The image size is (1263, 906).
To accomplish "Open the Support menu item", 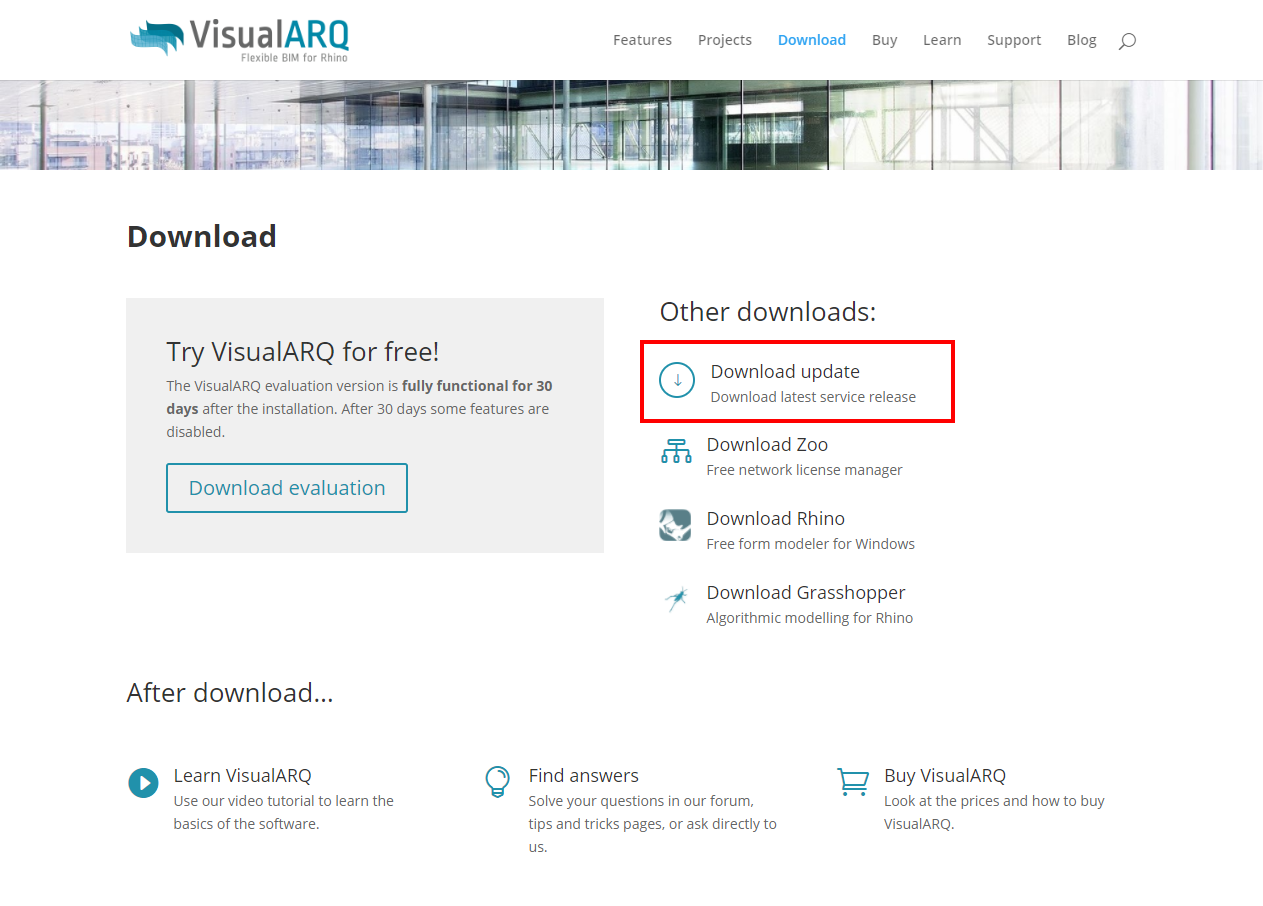I will point(1014,40).
